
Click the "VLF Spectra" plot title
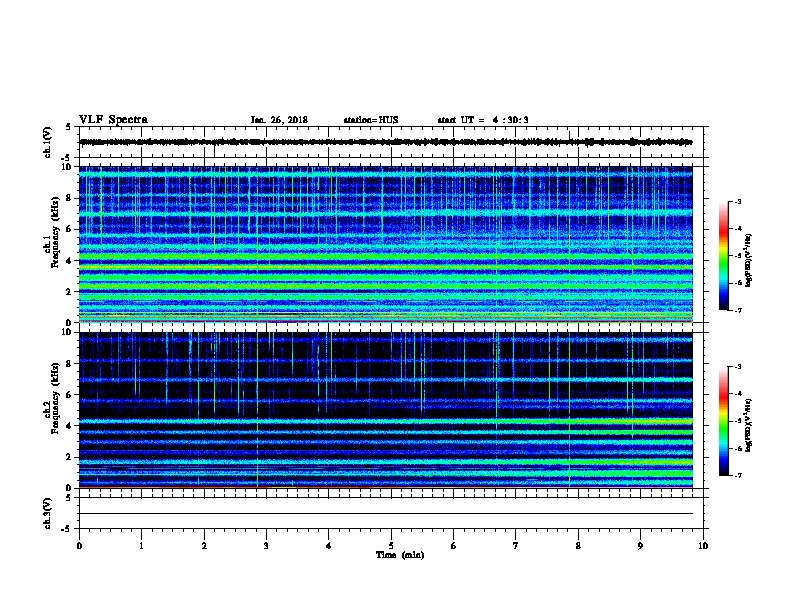coord(113,120)
